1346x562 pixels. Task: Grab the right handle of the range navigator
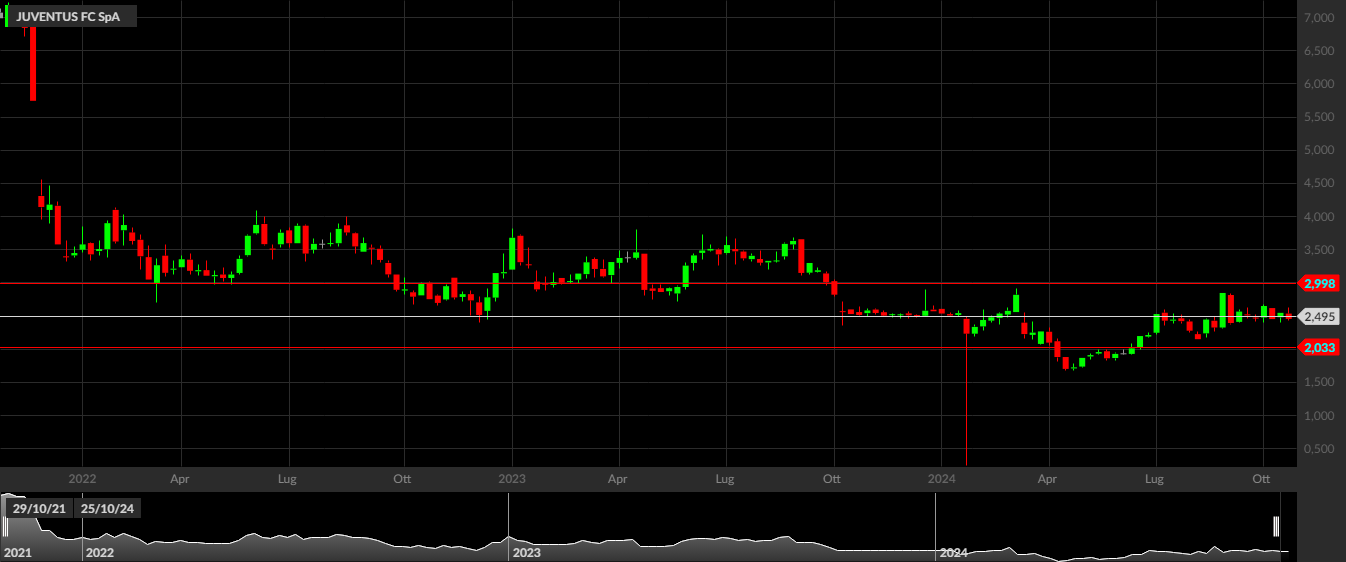tap(1276, 527)
